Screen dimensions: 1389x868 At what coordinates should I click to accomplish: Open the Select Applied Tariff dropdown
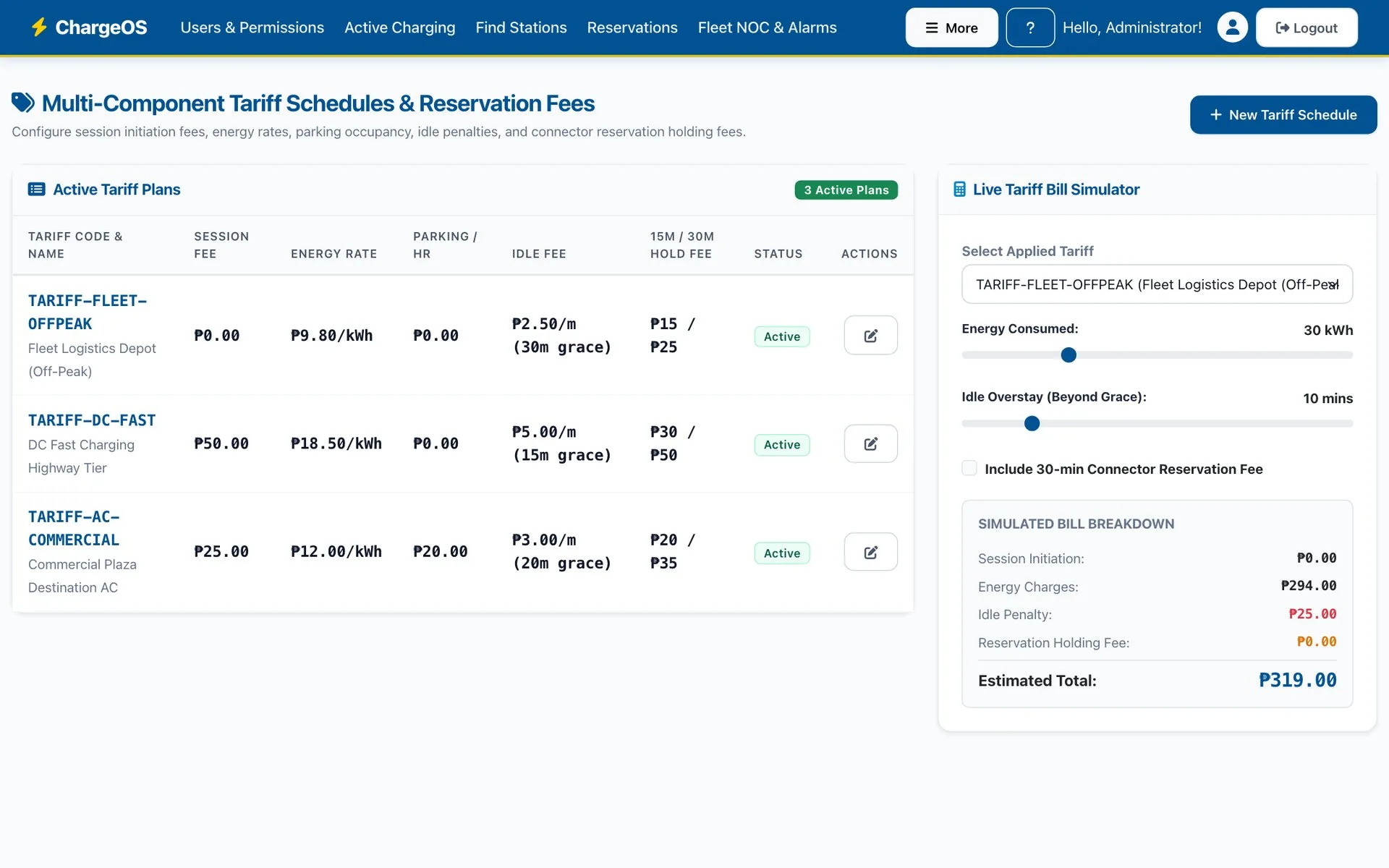click(1157, 284)
